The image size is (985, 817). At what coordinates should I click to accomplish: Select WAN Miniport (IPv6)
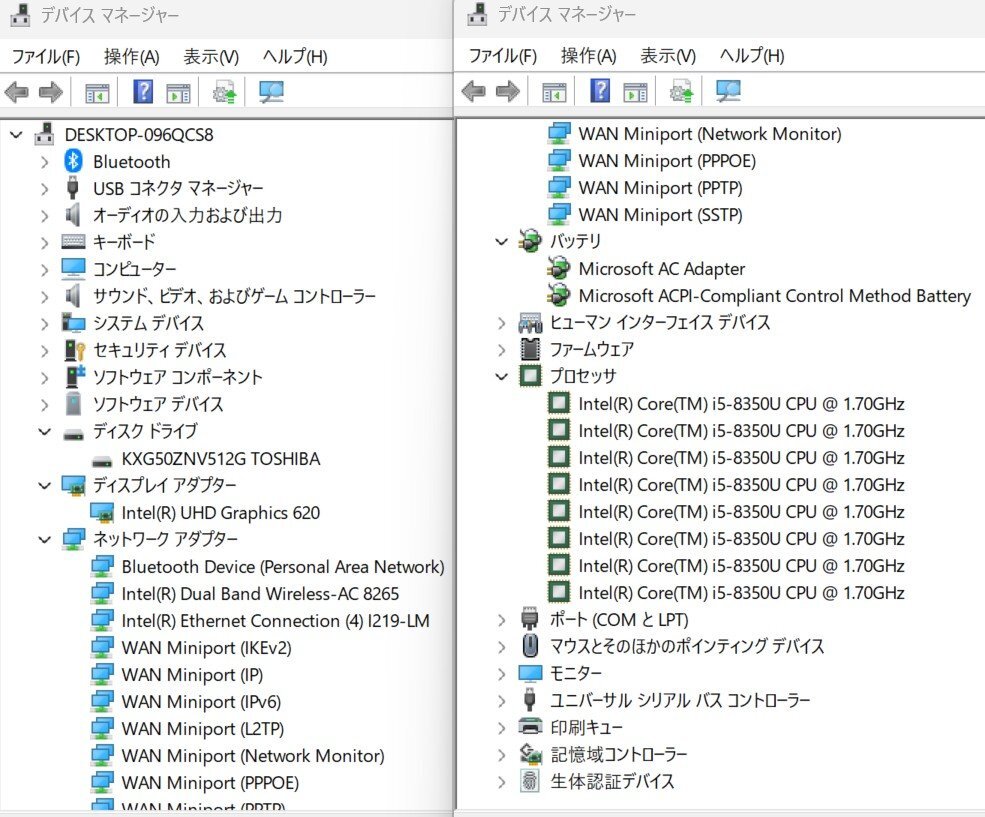pyautogui.click(x=201, y=702)
